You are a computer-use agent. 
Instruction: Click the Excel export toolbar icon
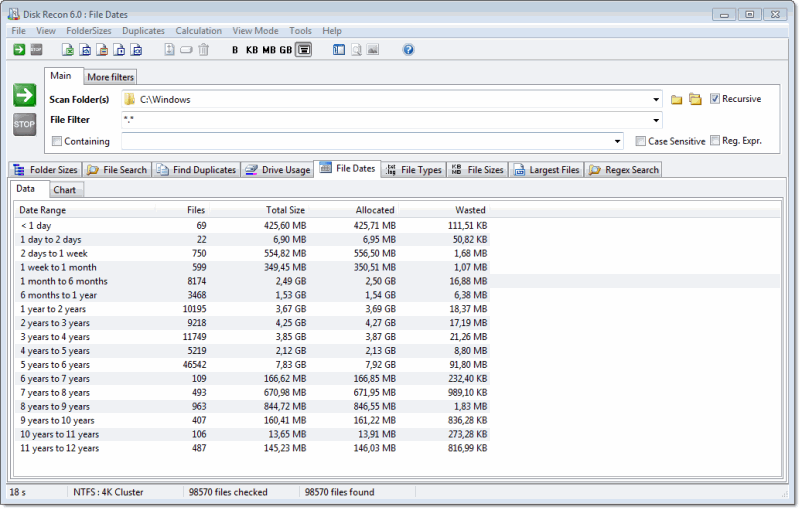[x=68, y=49]
